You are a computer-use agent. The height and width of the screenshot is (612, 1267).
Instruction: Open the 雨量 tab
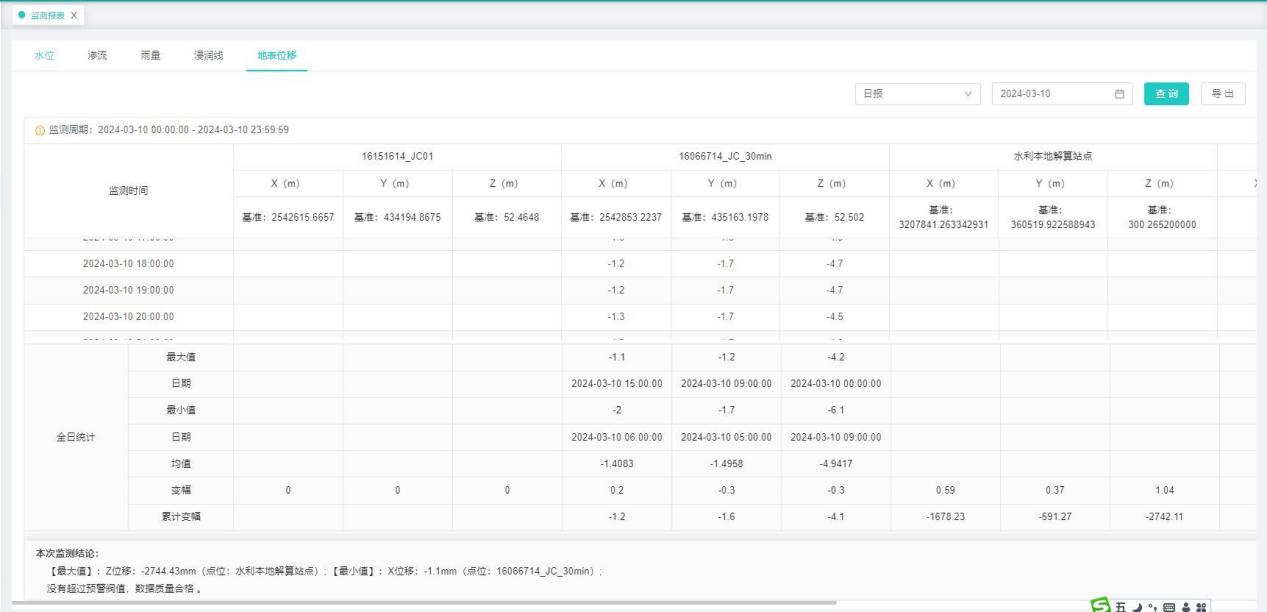(x=151, y=56)
